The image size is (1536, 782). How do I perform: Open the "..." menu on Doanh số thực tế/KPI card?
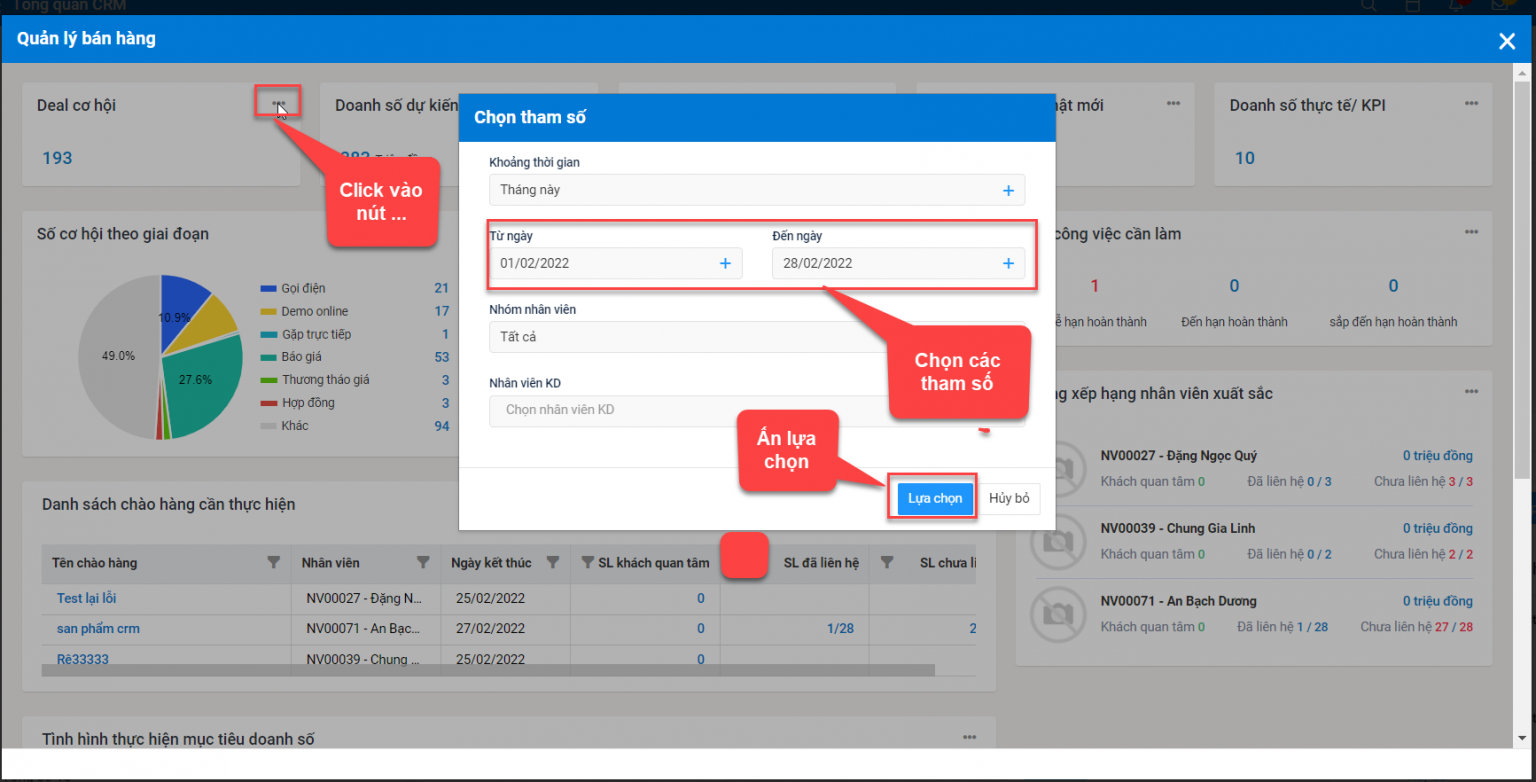1470,102
